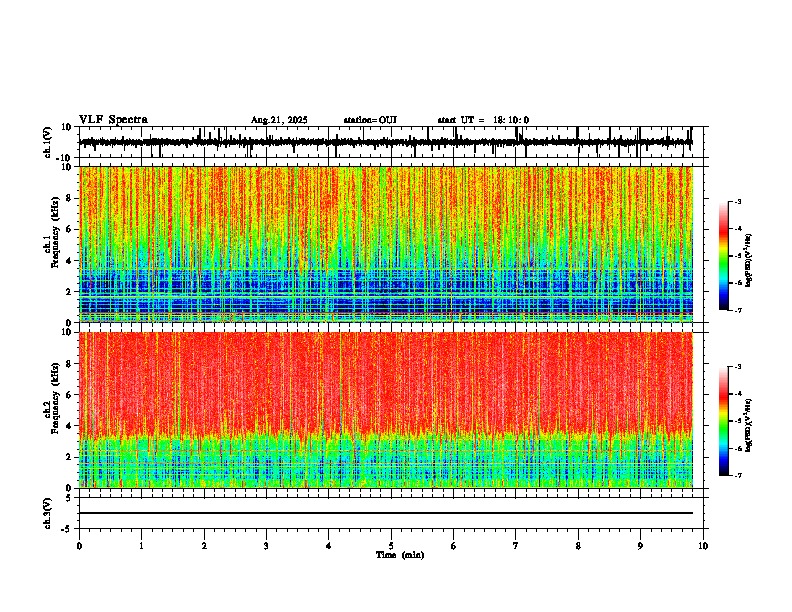
Task: Click time axis tick label "0"
Action: click(79, 546)
